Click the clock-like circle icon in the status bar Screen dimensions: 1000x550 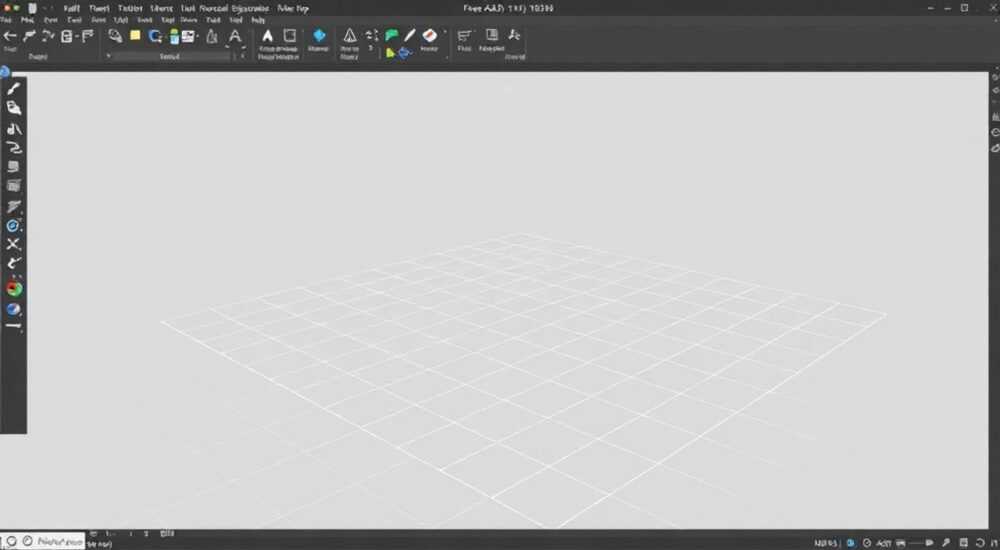[x=867, y=543]
